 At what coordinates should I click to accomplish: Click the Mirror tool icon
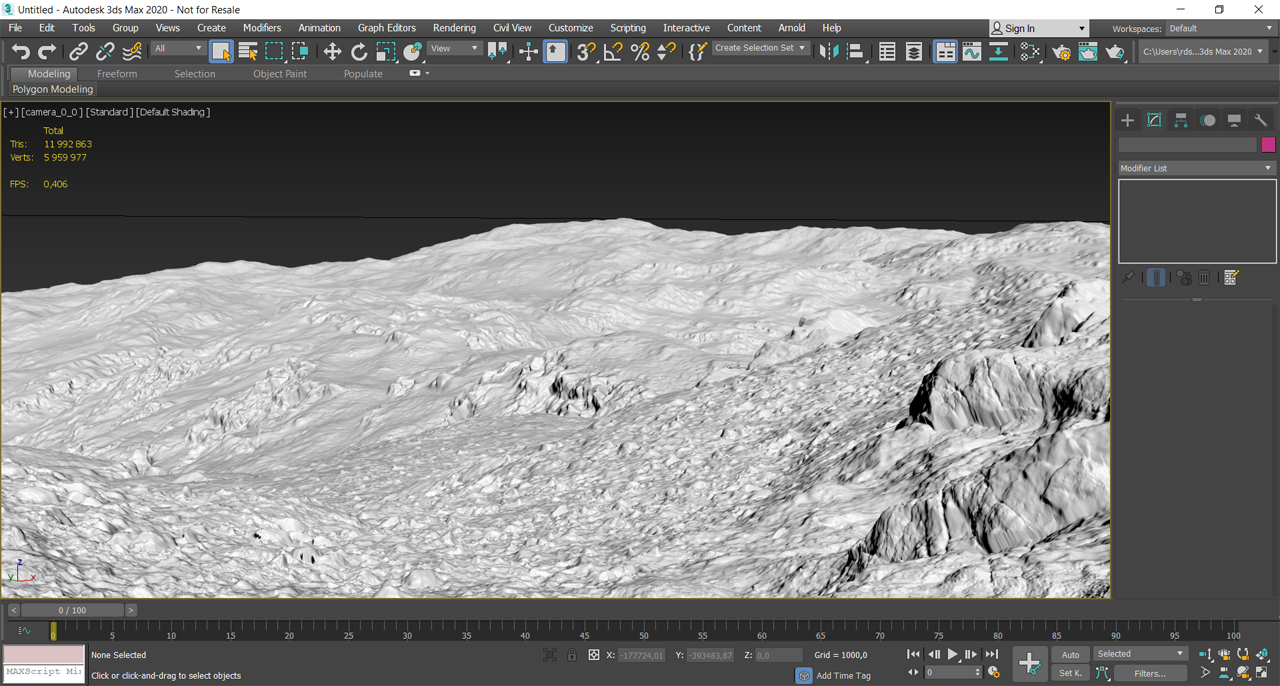[828, 51]
